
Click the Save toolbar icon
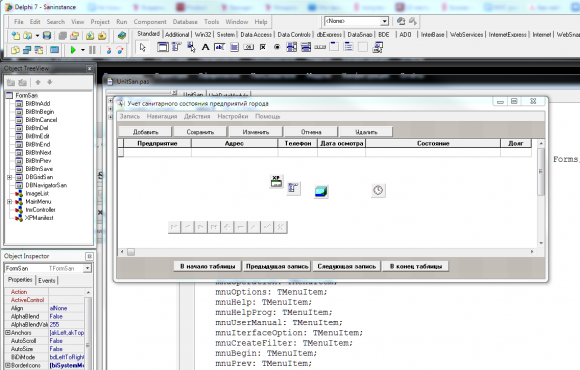click(x=47, y=36)
